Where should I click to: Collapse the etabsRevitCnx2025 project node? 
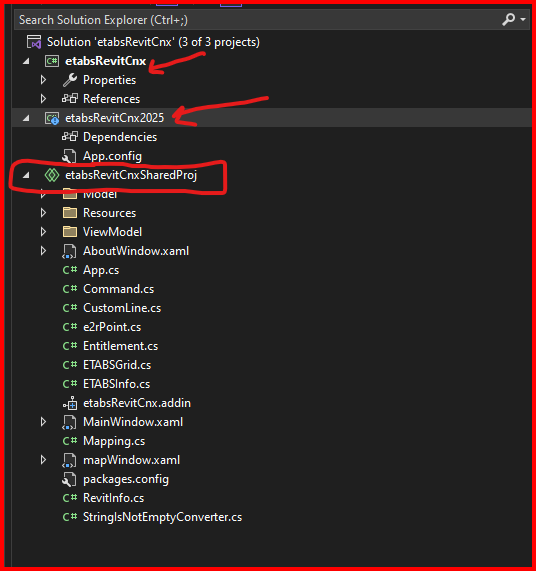[26, 118]
